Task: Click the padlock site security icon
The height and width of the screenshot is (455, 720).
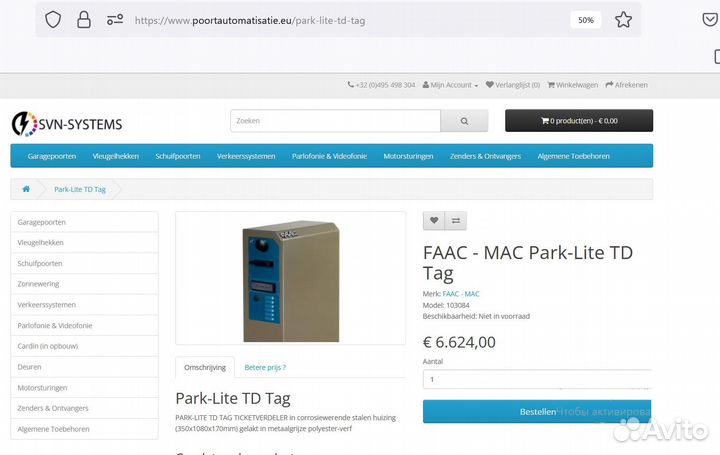Action: 84,20
